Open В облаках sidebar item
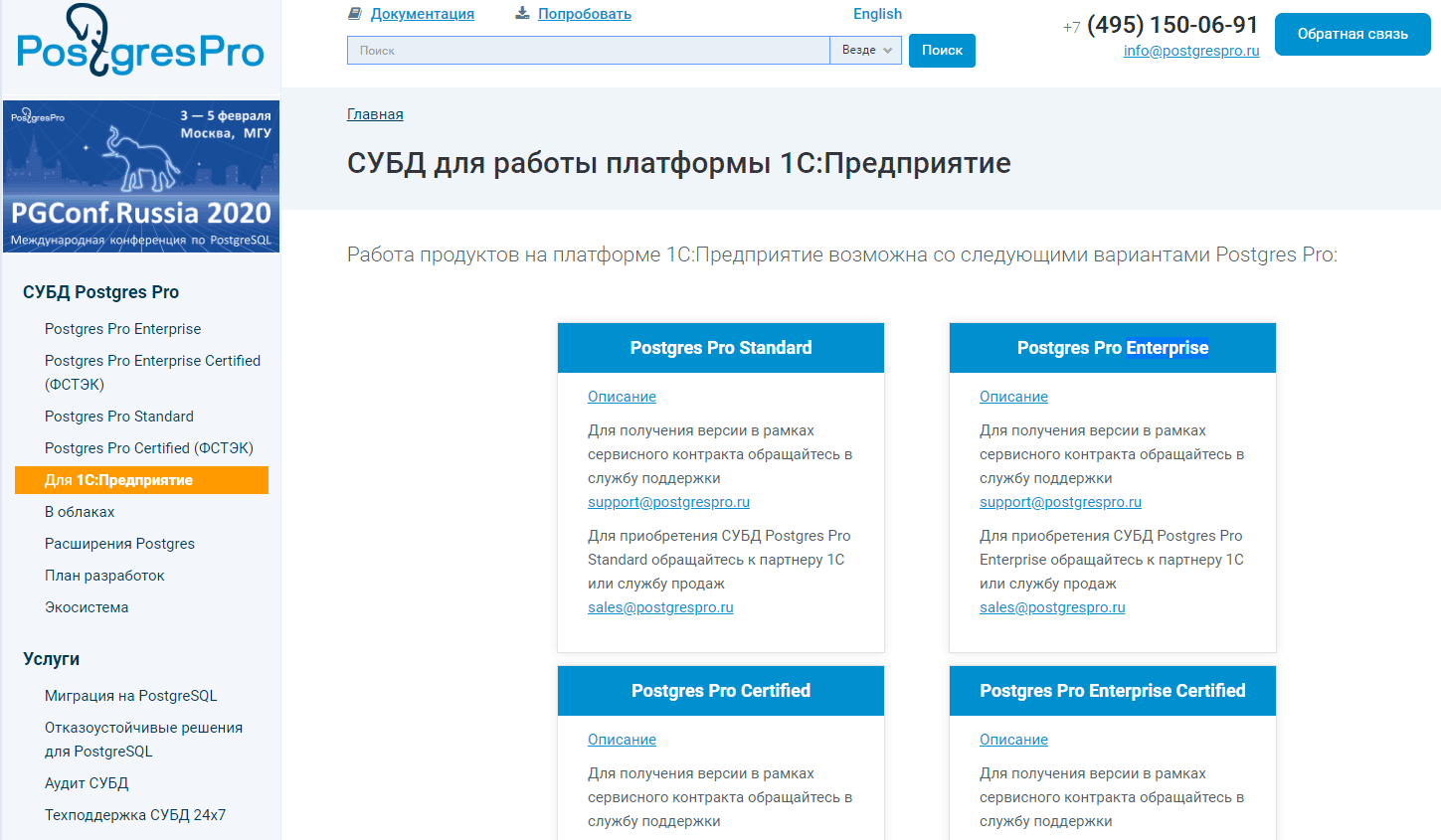The width and height of the screenshot is (1441, 840). (x=80, y=512)
